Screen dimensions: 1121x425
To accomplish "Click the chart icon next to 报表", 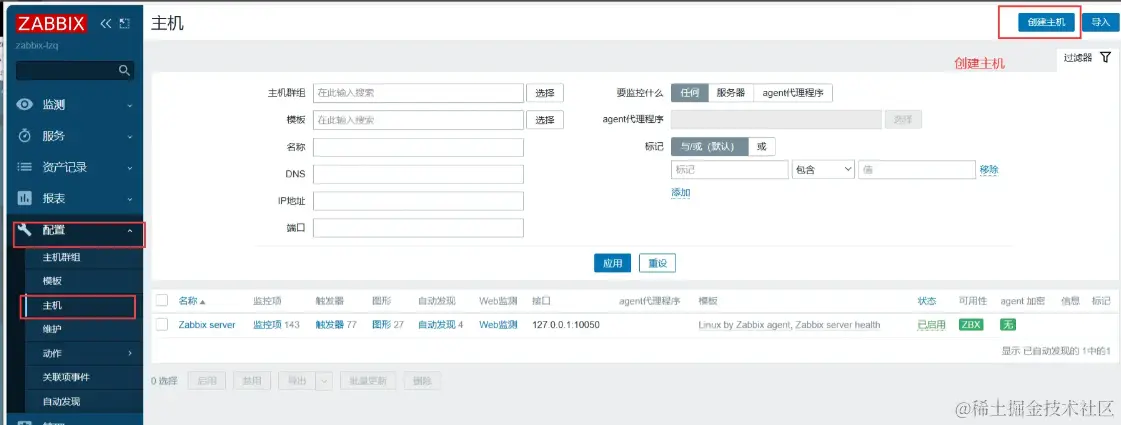I will coord(25,198).
